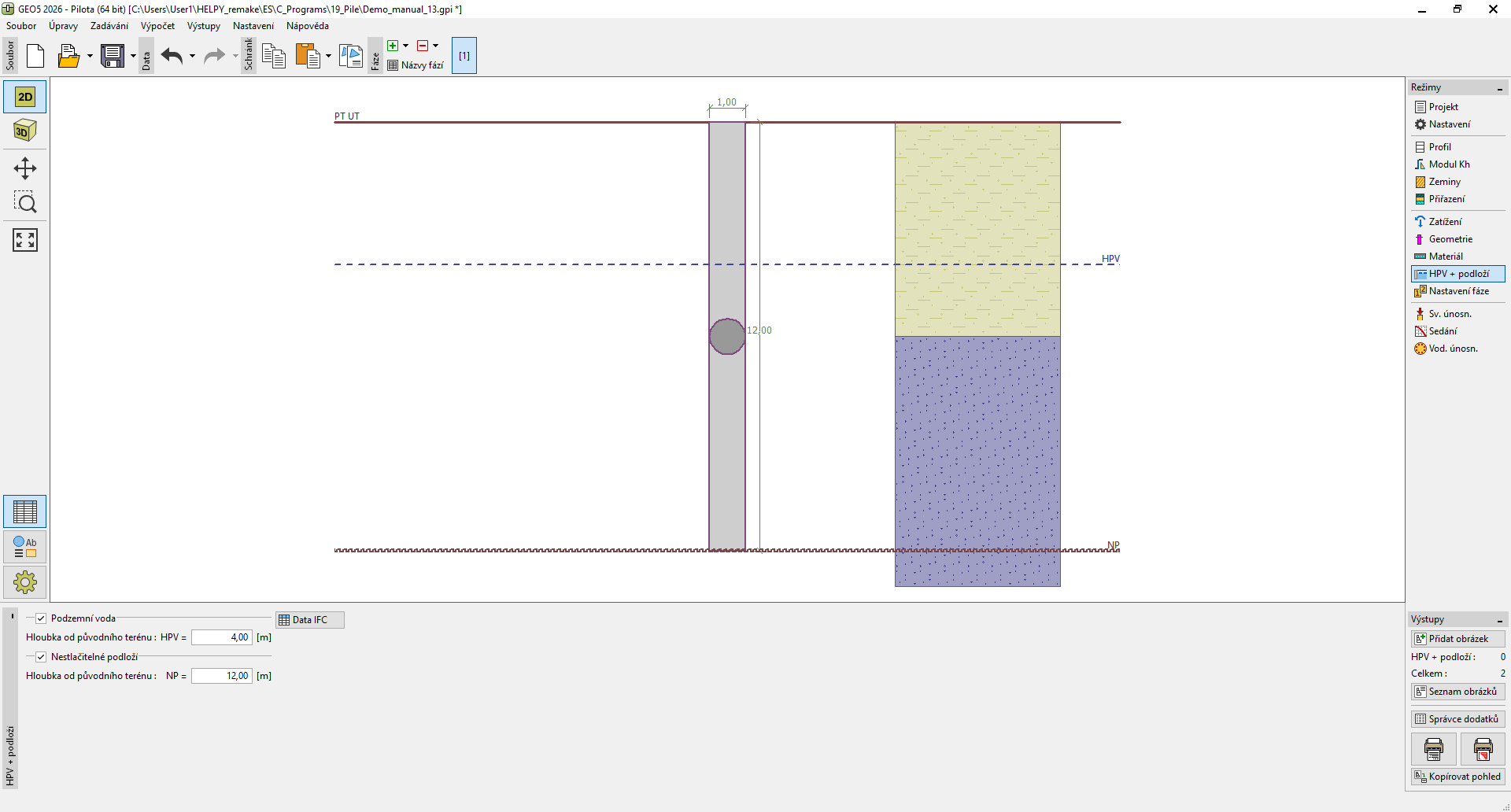Open the Výpočet menu
Screen dimensions: 1511x812
157,26
